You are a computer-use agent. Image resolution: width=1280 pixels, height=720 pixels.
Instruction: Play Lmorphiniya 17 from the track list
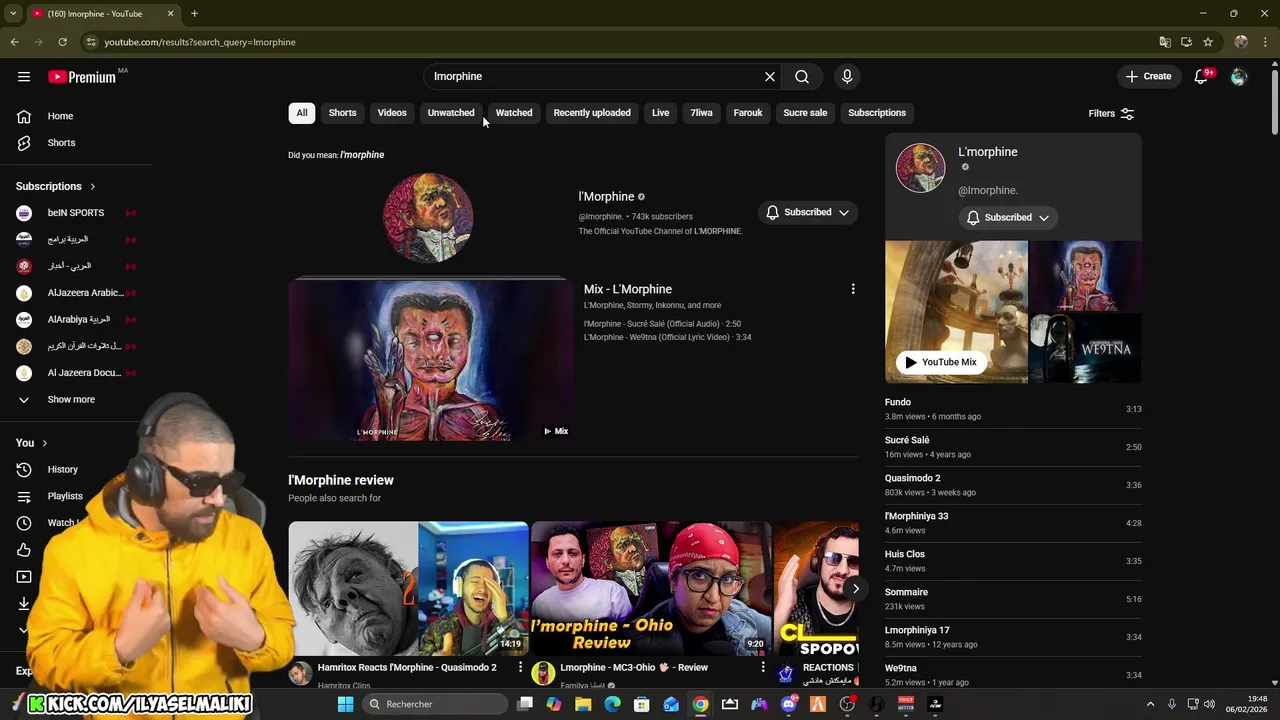[x=1013, y=637]
